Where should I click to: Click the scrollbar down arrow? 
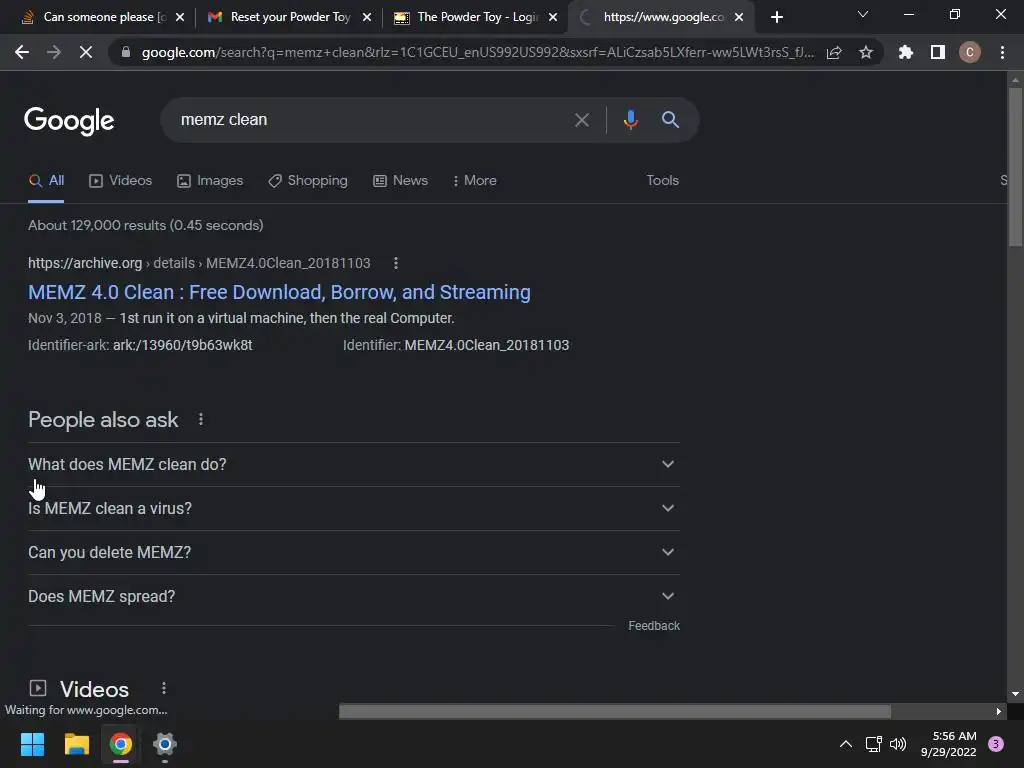[x=1014, y=694]
